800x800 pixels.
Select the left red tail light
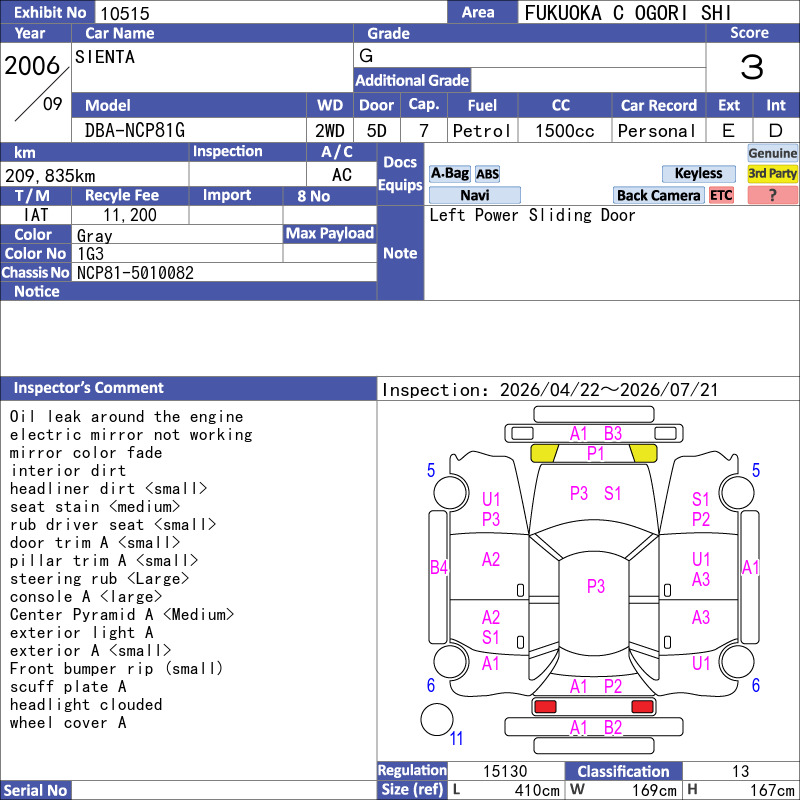[x=544, y=707]
